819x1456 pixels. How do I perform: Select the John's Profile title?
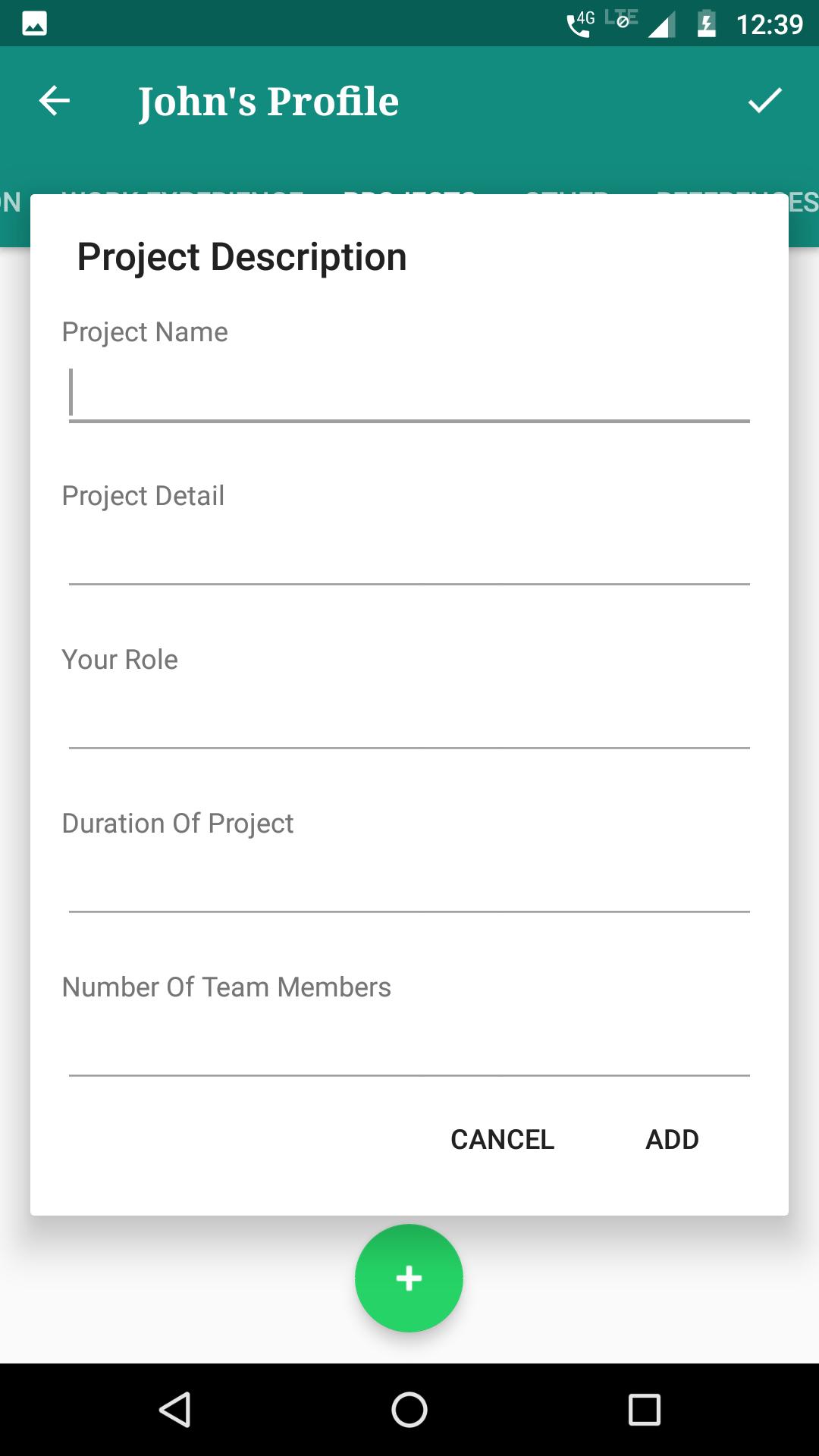[x=268, y=102]
